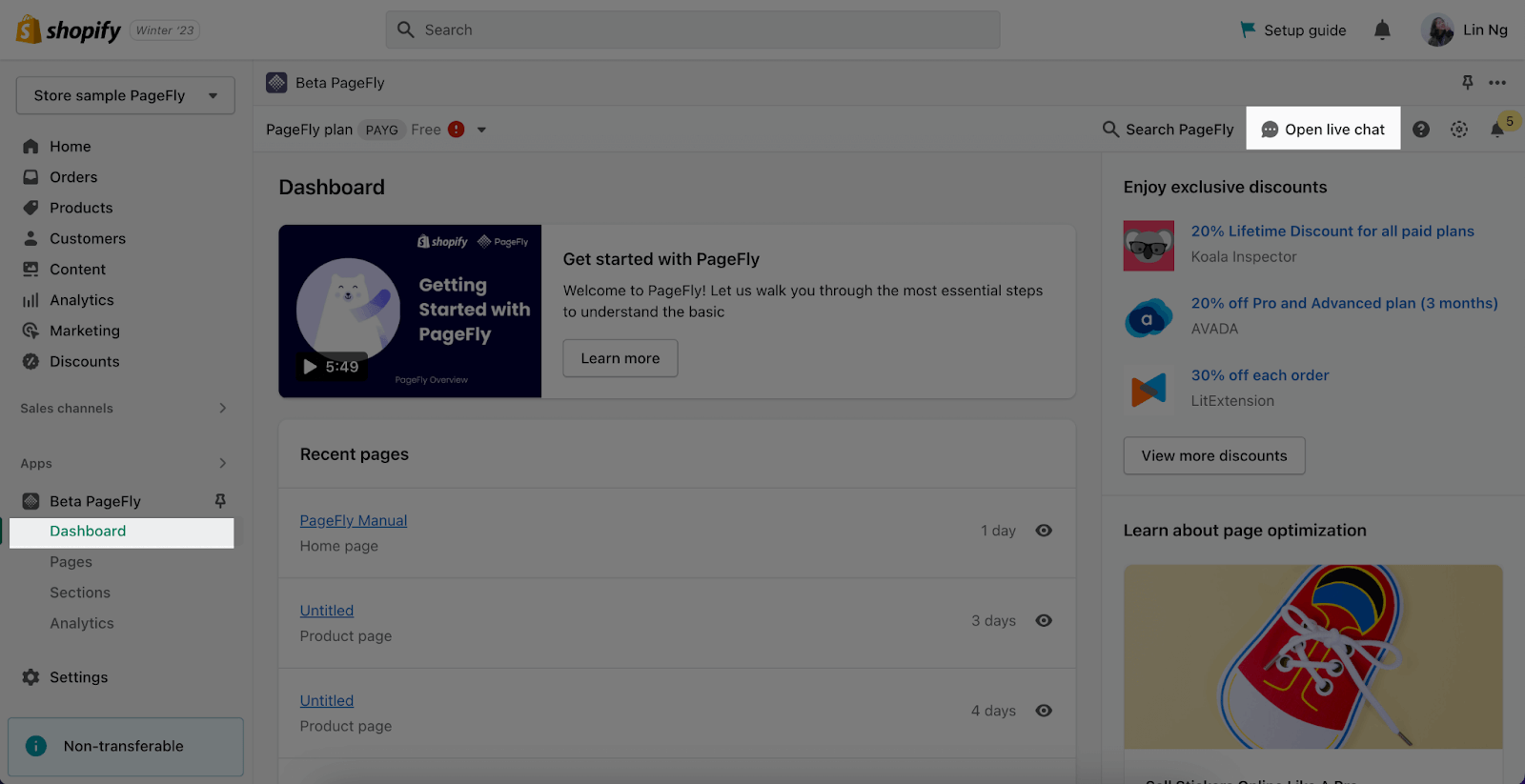This screenshot has width=1525, height=784.
Task: Open PageFly Analytics submenu item
Action: click(x=82, y=623)
